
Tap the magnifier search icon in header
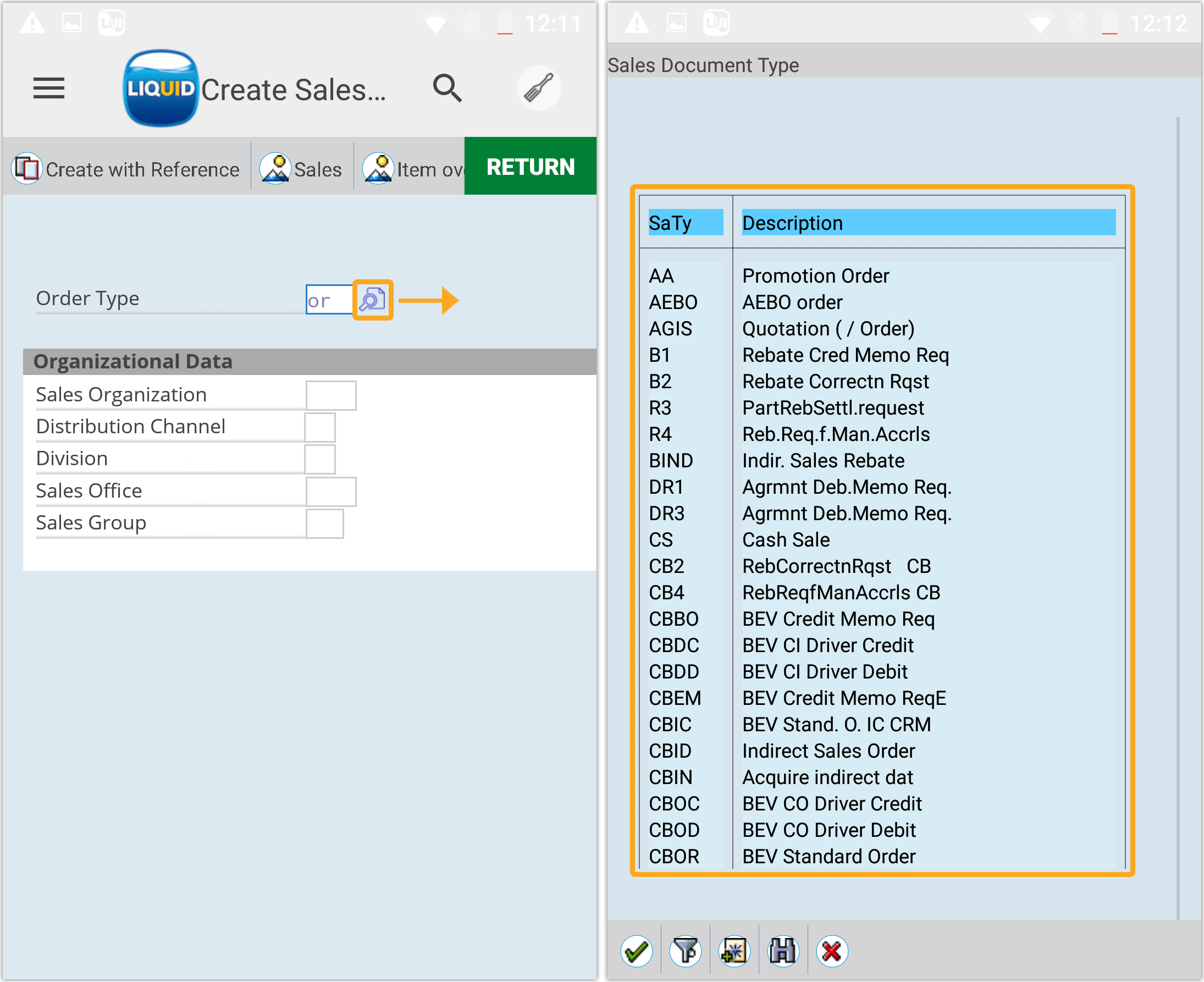click(447, 88)
